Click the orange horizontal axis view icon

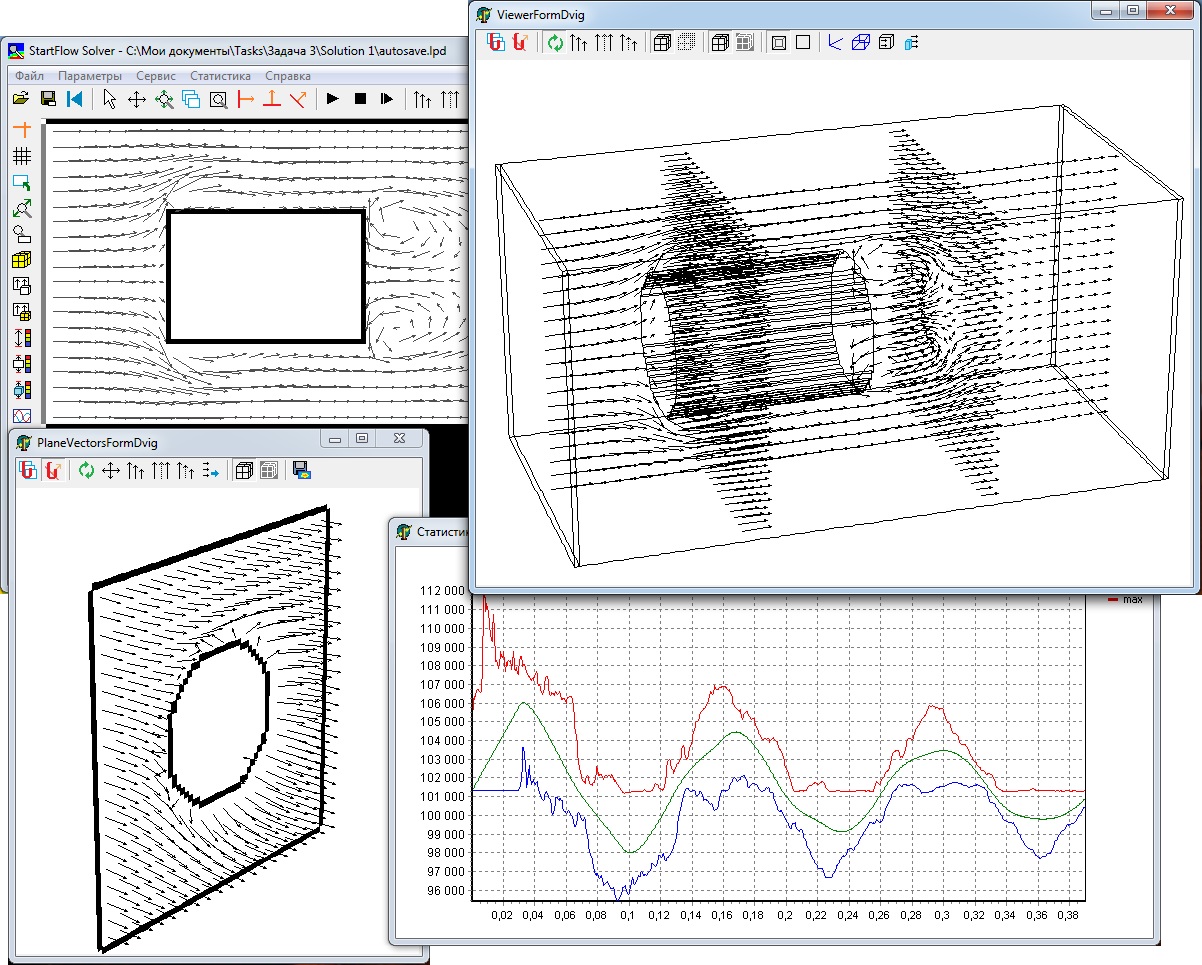tap(245, 99)
